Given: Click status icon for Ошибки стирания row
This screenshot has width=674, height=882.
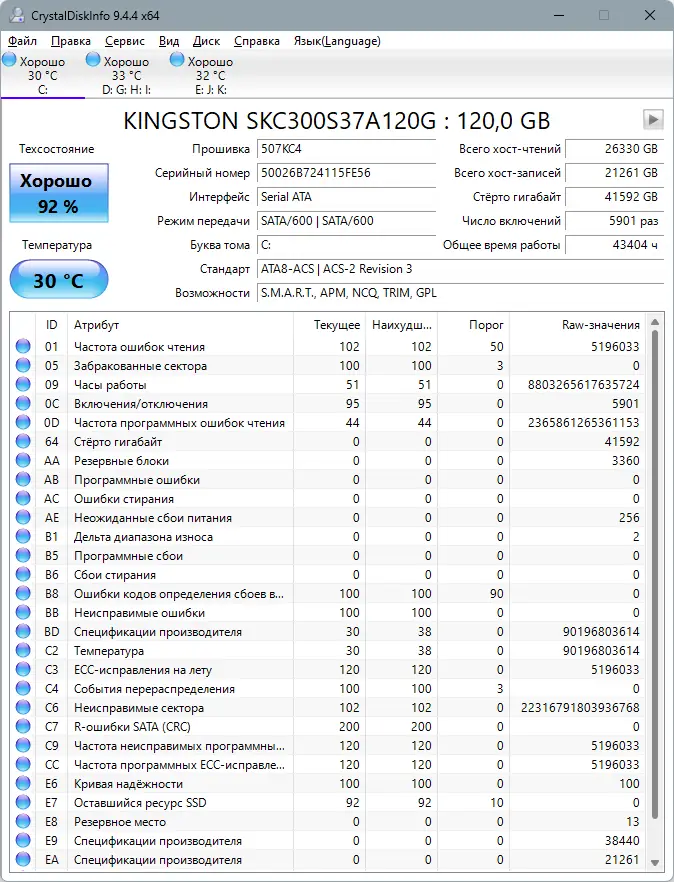Looking at the screenshot, I should 23,499.
